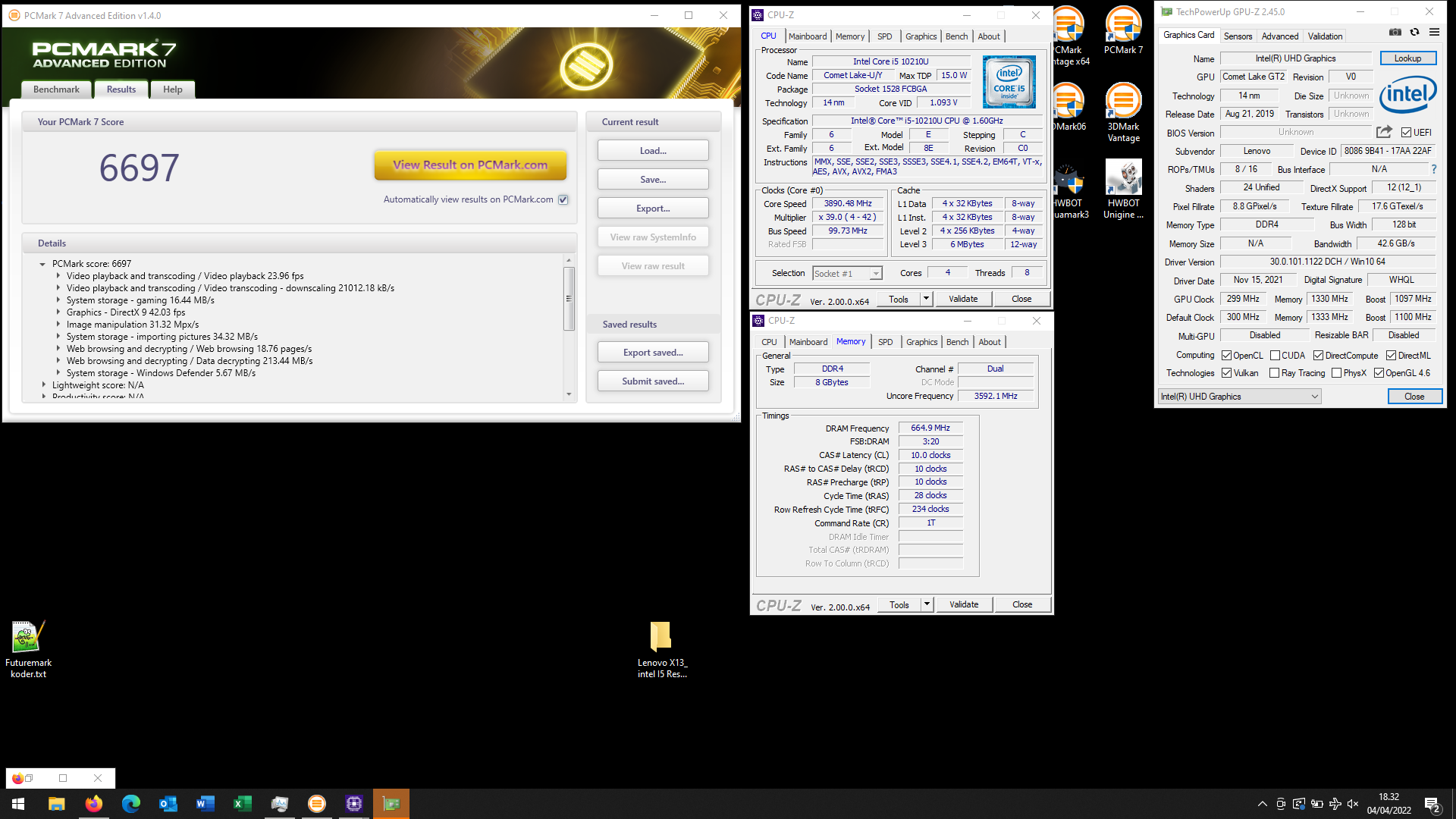Toggle the Vulkan checkbox
Viewport: 1456px width, 819px height.
tap(1226, 373)
